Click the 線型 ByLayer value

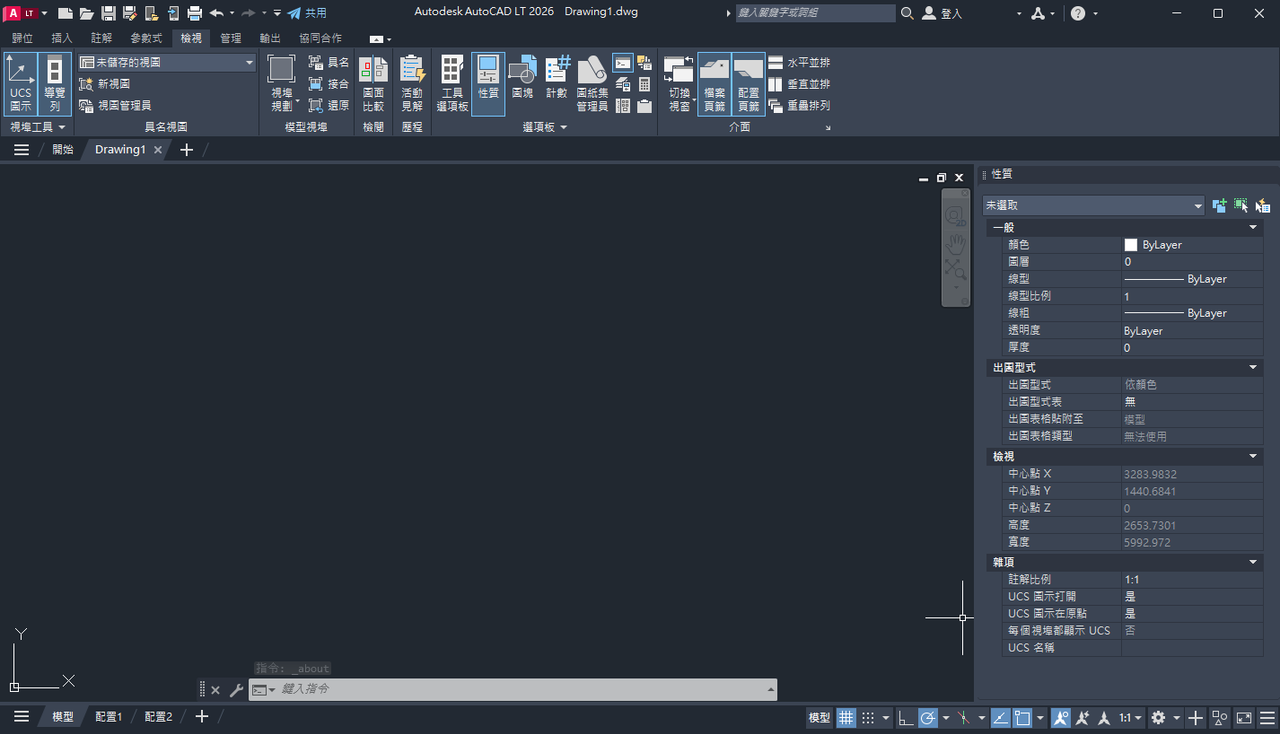coord(1192,279)
